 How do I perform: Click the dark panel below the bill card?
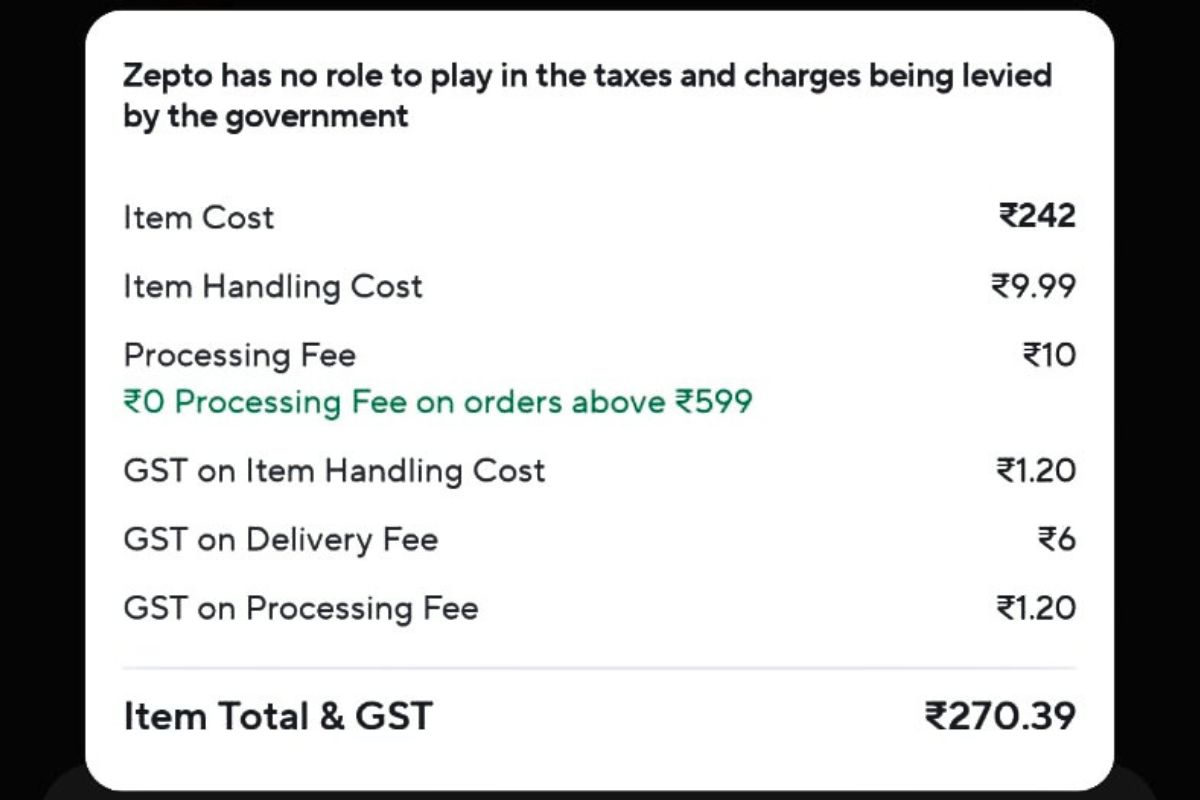point(600,785)
